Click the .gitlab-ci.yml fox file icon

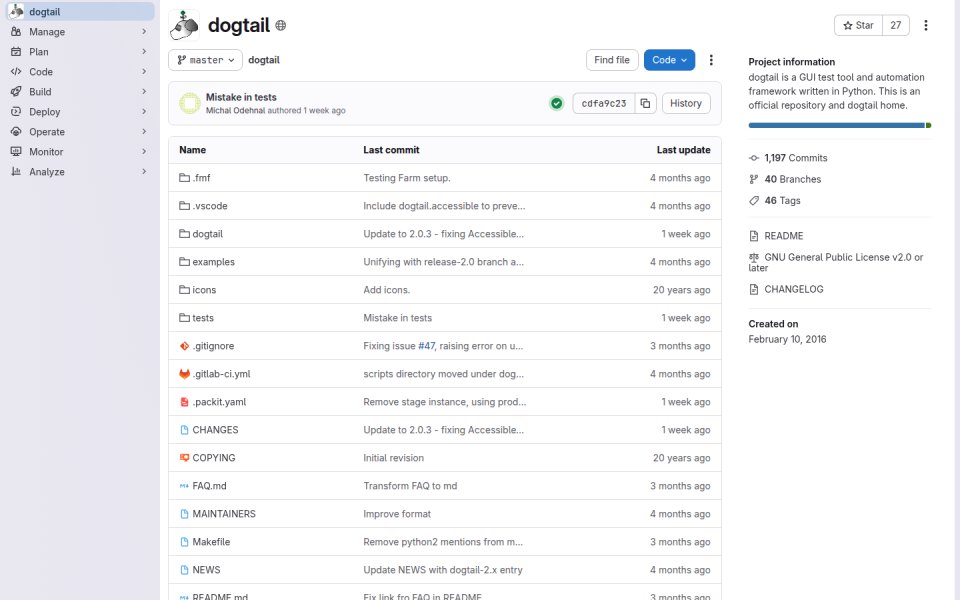tap(184, 374)
